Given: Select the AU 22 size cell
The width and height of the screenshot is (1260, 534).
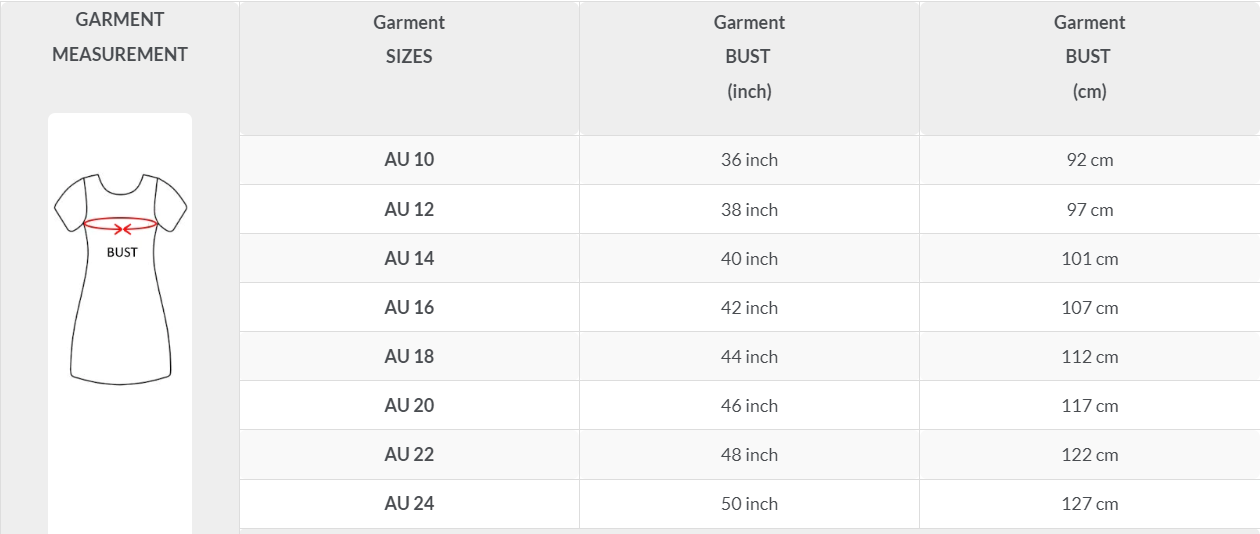Looking at the screenshot, I should 409,455.
